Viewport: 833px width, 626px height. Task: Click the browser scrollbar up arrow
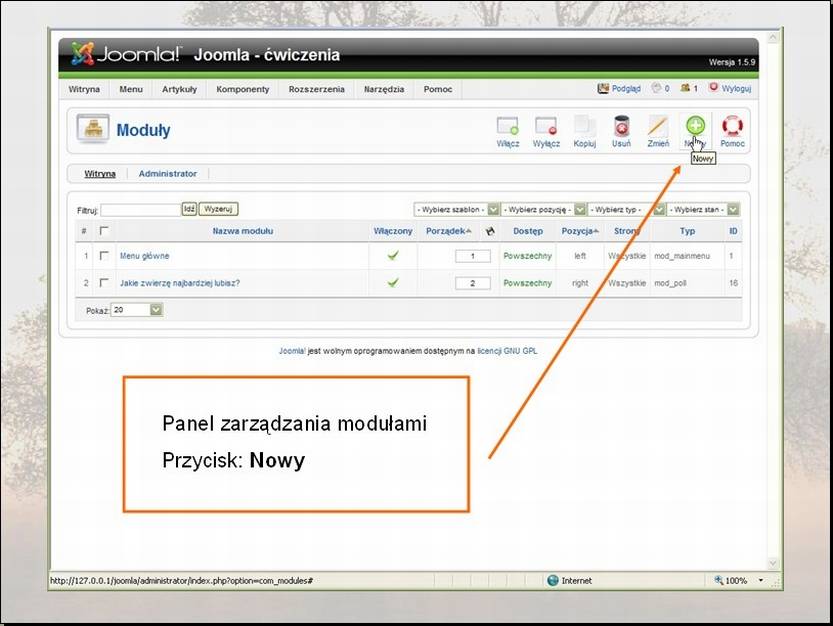click(773, 37)
